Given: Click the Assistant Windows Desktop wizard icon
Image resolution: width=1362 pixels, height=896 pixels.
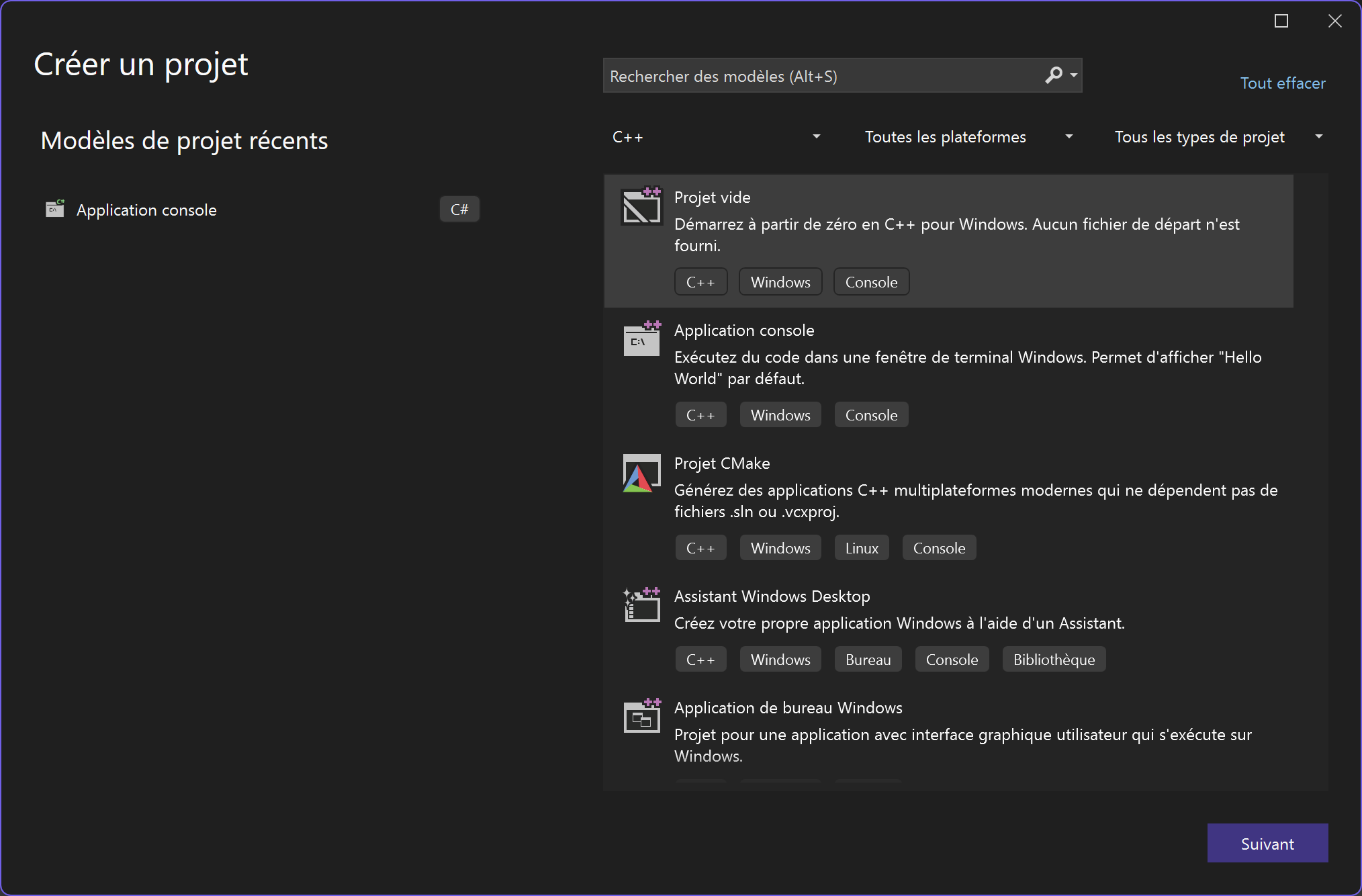Looking at the screenshot, I should (641, 604).
